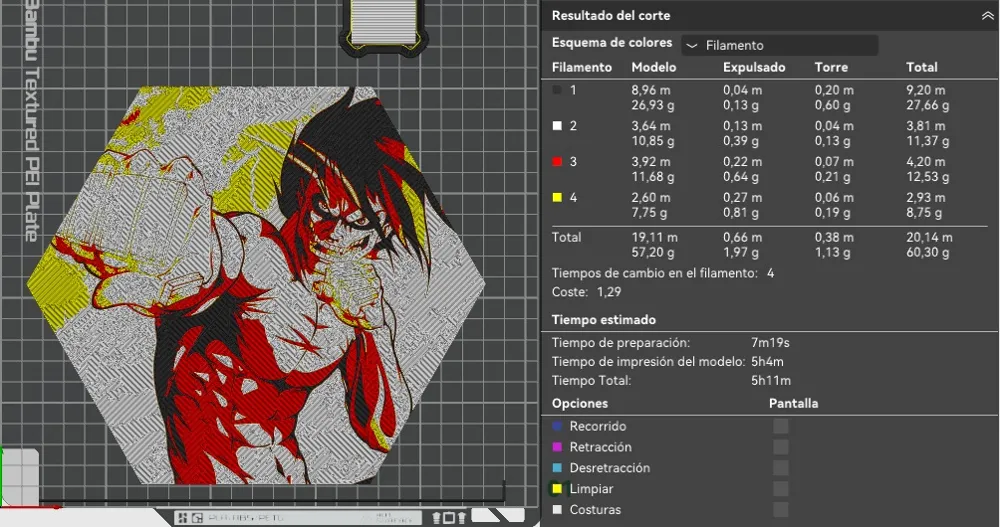Click the blue Recorrido color marker
The width and height of the screenshot is (1000, 527).
coord(557,426)
